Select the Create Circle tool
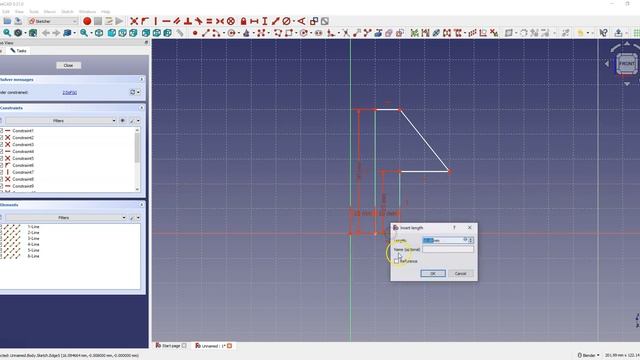Viewport: 640px width, 360px height. [231, 33]
